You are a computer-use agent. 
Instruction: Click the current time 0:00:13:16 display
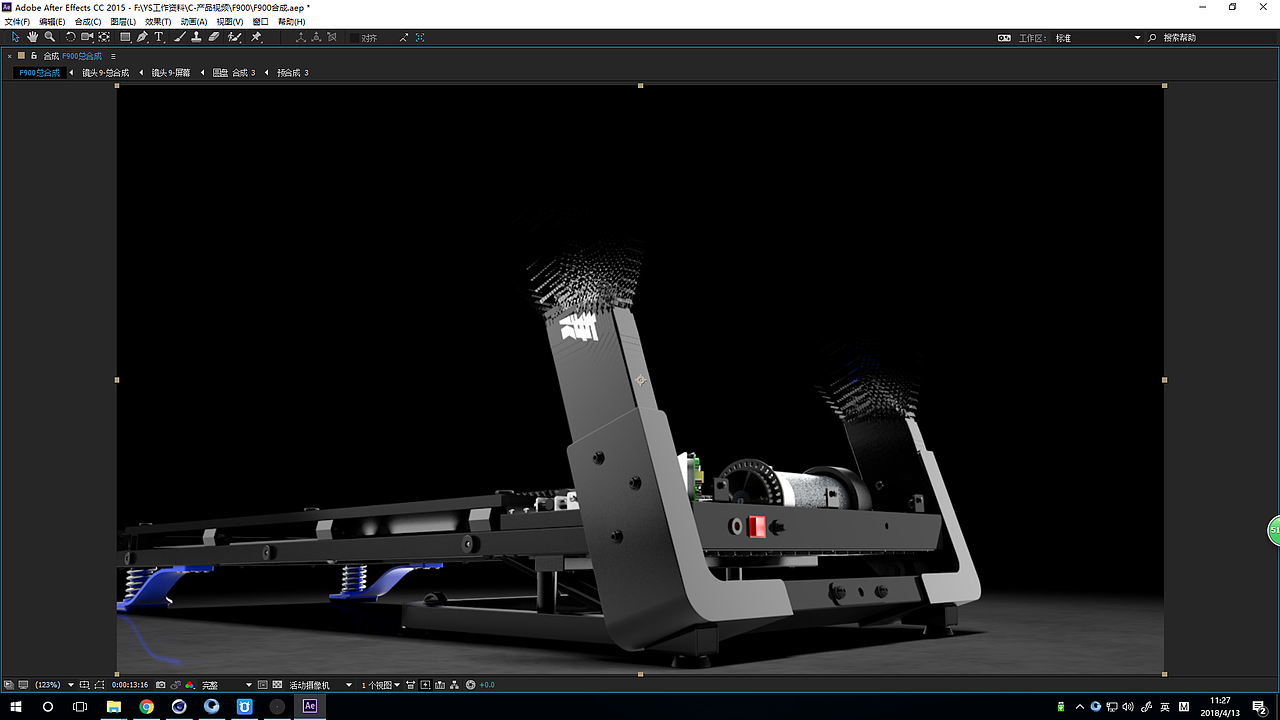(x=130, y=685)
